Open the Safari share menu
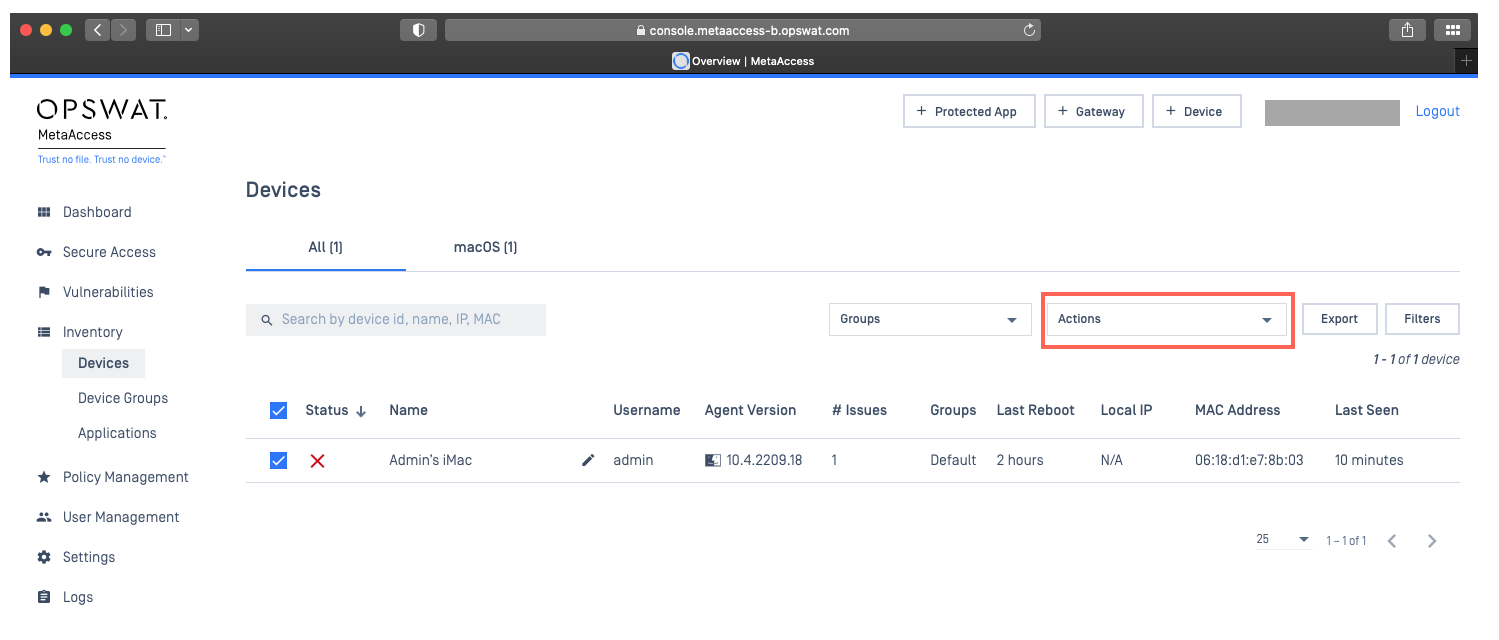 (x=1407, y=30)
